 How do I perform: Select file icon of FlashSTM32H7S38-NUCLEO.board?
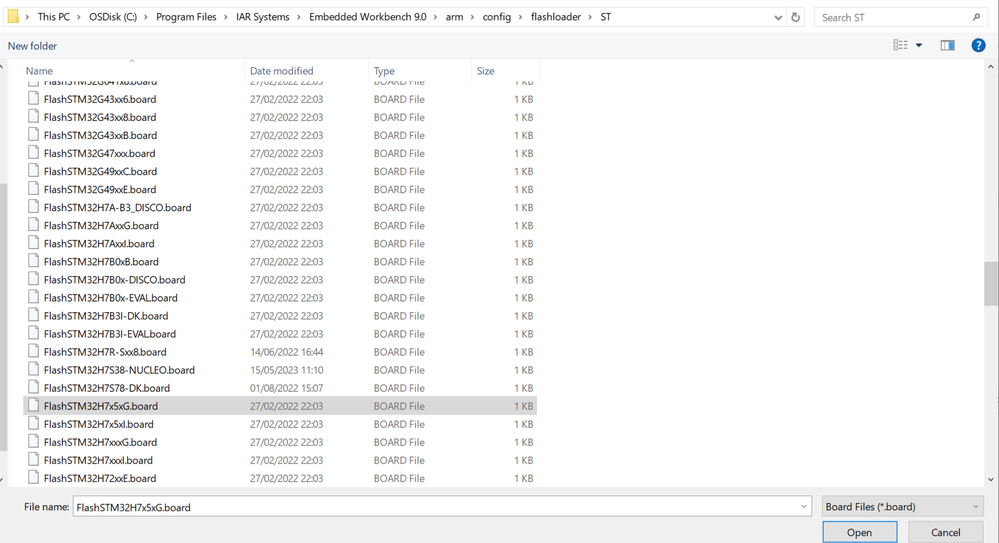pyautogui.click(x=33, y=370)
